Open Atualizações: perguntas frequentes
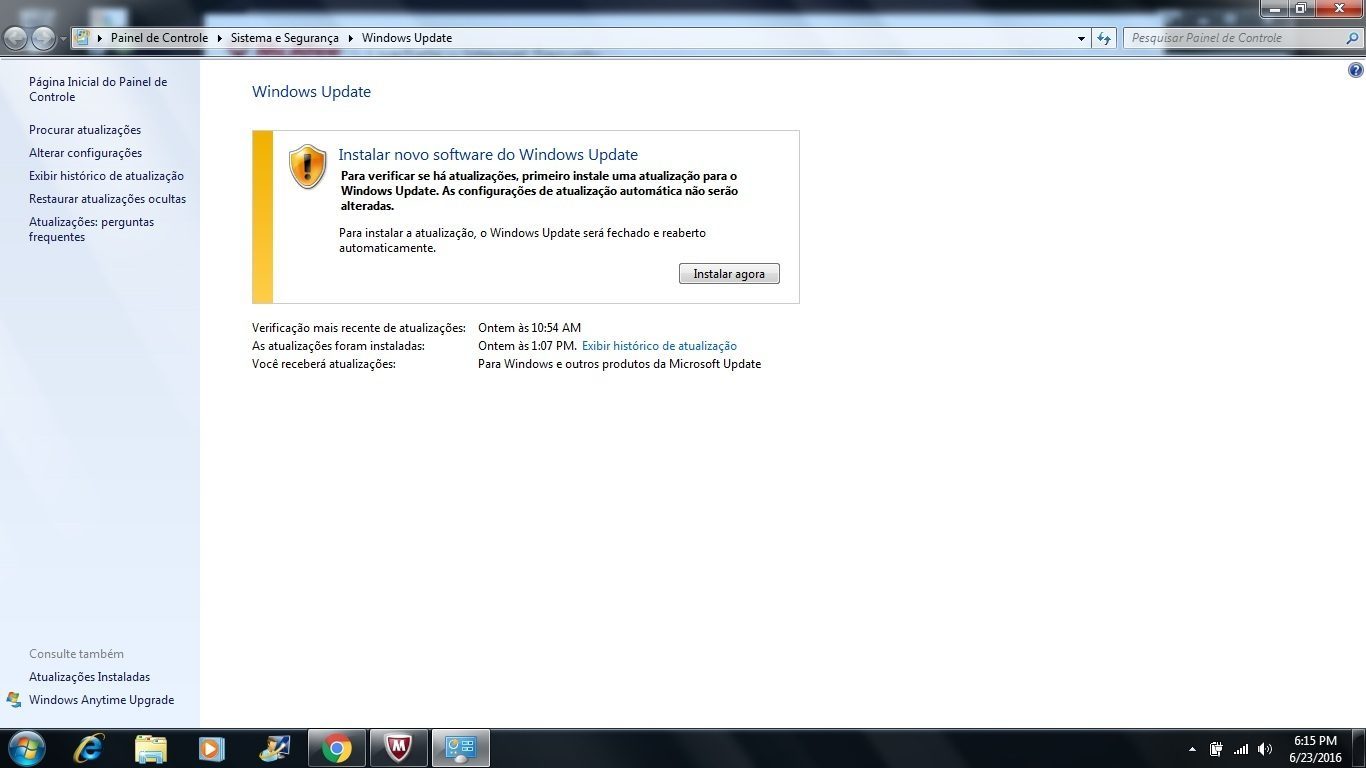 pos(91,230)
